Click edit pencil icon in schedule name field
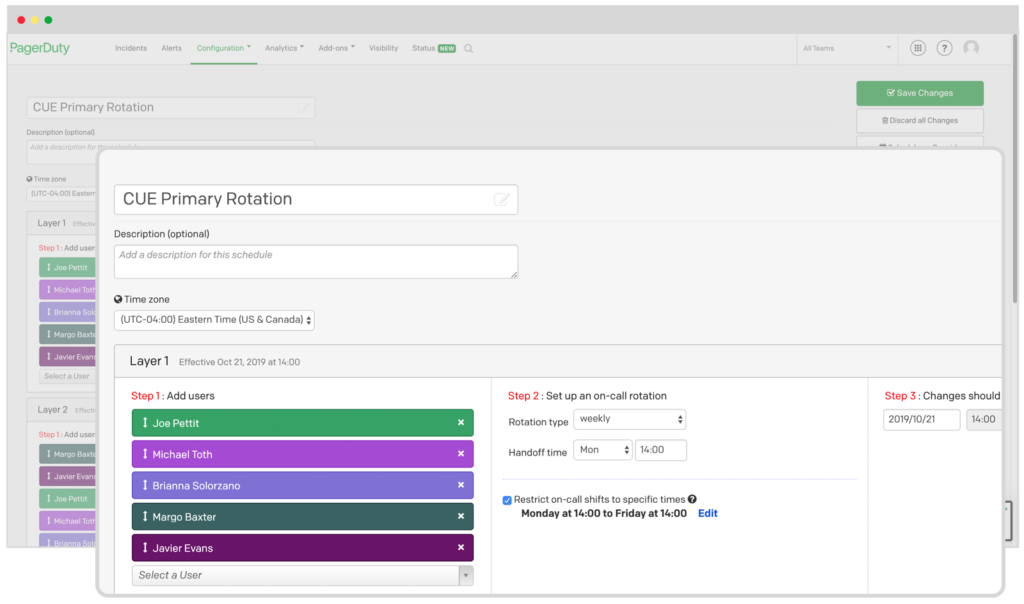Viewport: 1024px width, 604px height. [x=502, y=200]
